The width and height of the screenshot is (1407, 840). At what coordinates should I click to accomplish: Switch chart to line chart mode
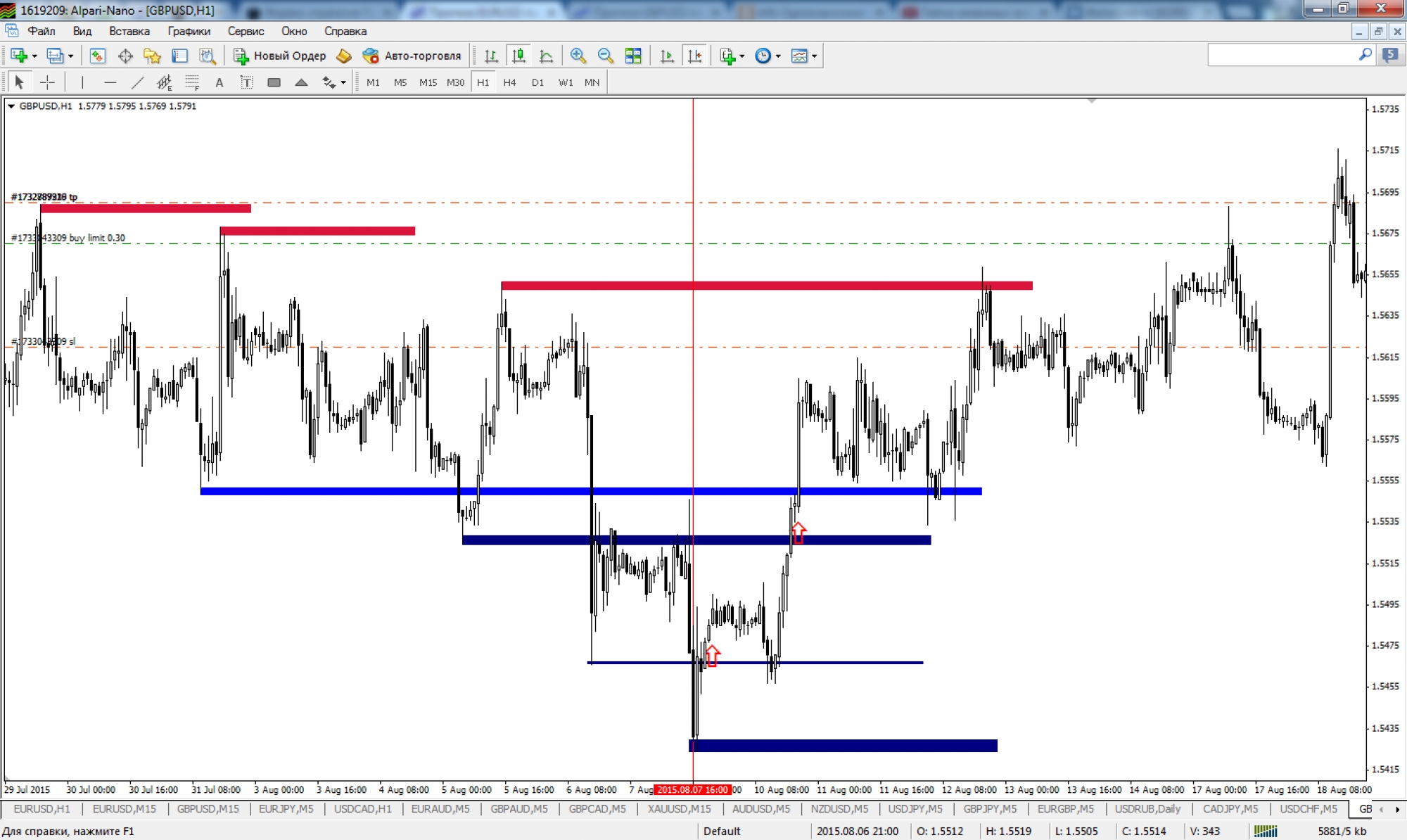tap(546, 56)
